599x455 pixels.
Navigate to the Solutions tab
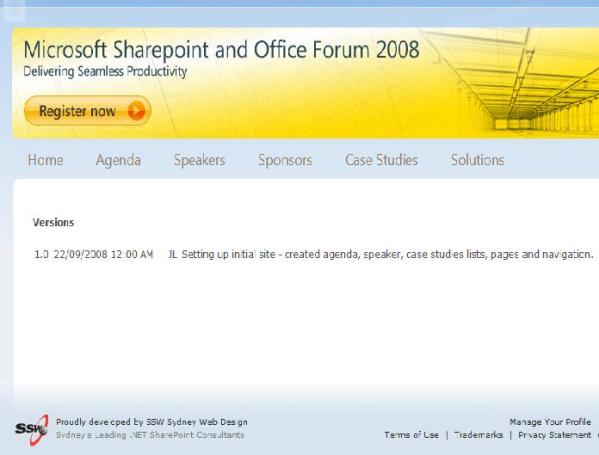coord(478,160)
